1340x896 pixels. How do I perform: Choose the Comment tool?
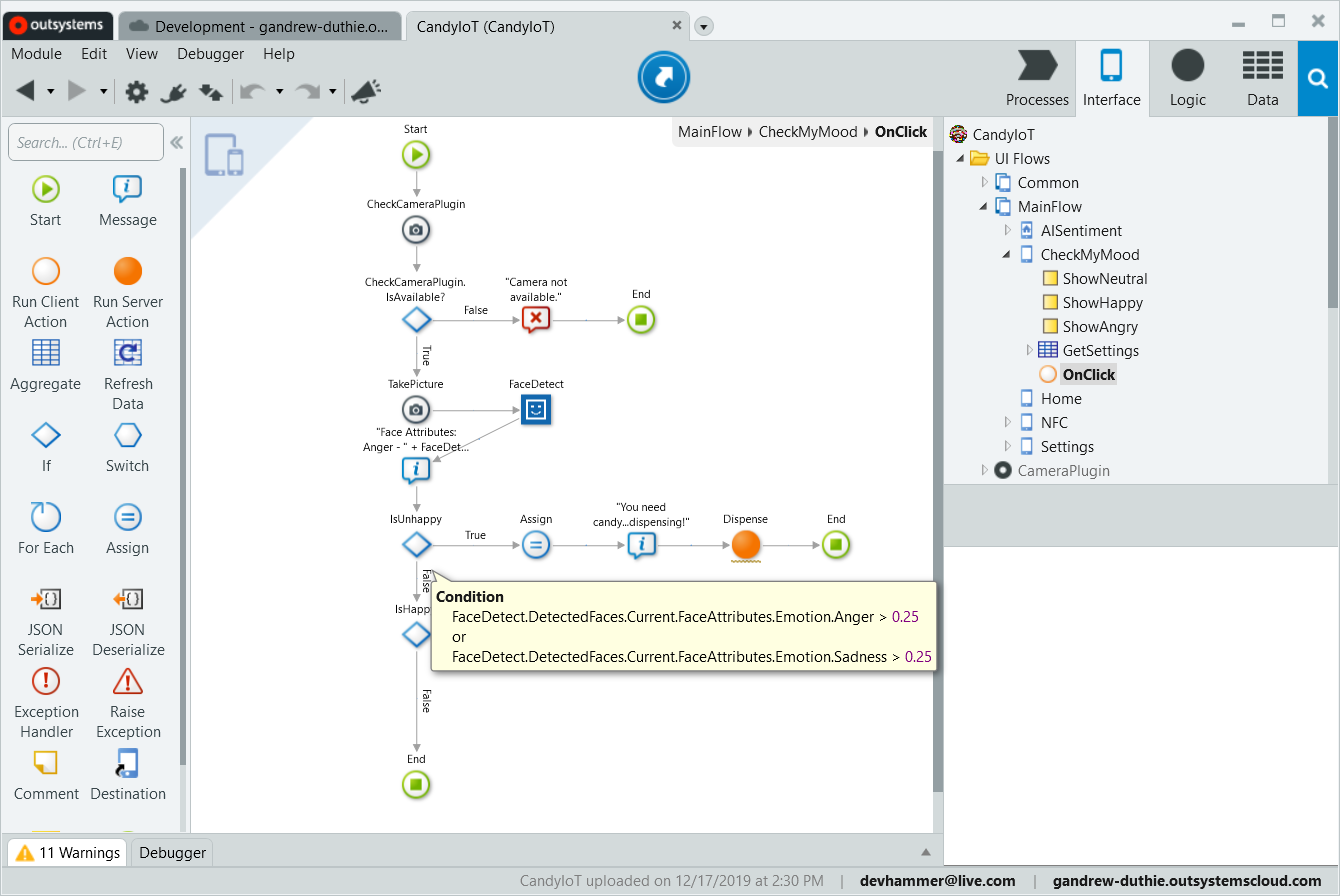pos(45,775)
